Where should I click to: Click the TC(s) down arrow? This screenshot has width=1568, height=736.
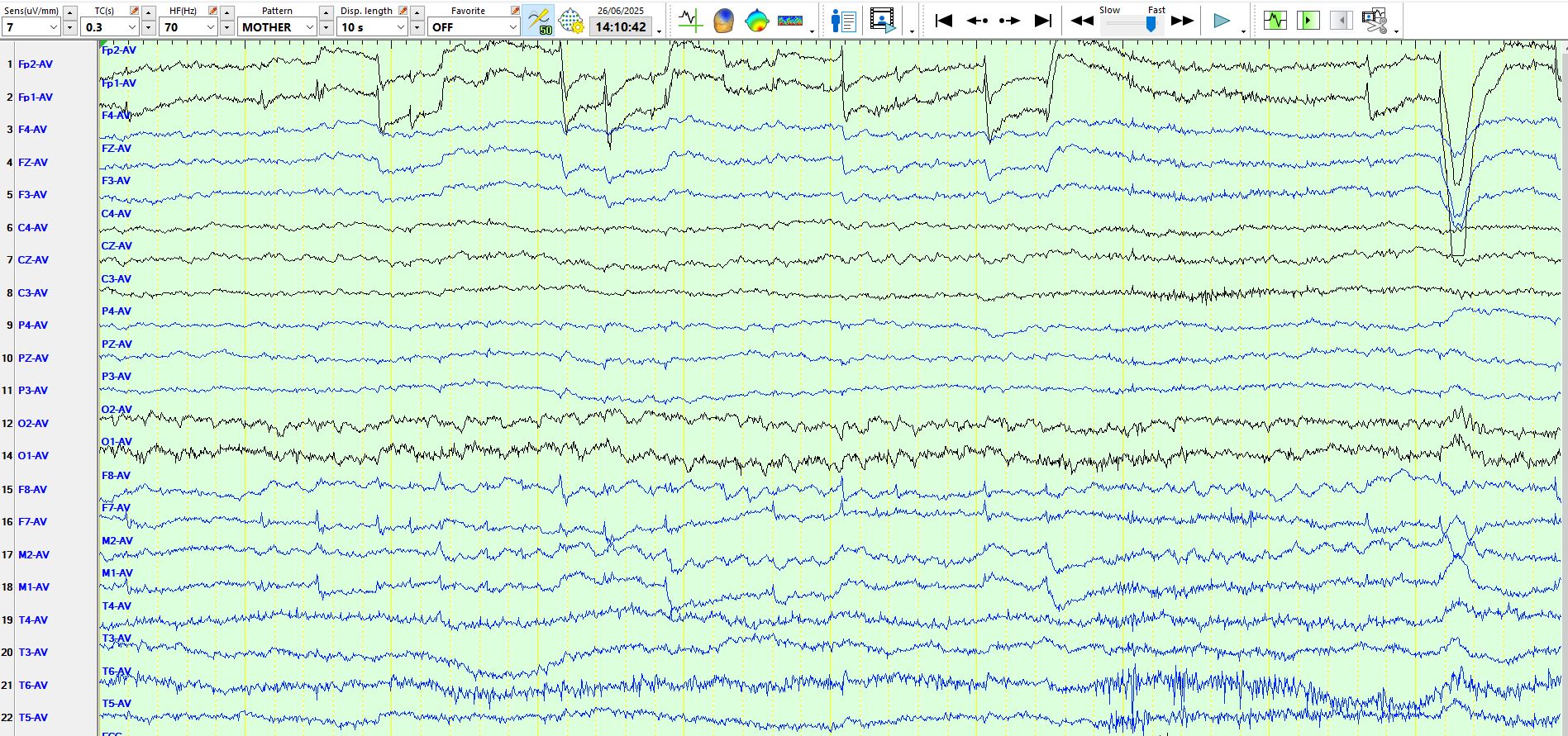pos(149,28)
